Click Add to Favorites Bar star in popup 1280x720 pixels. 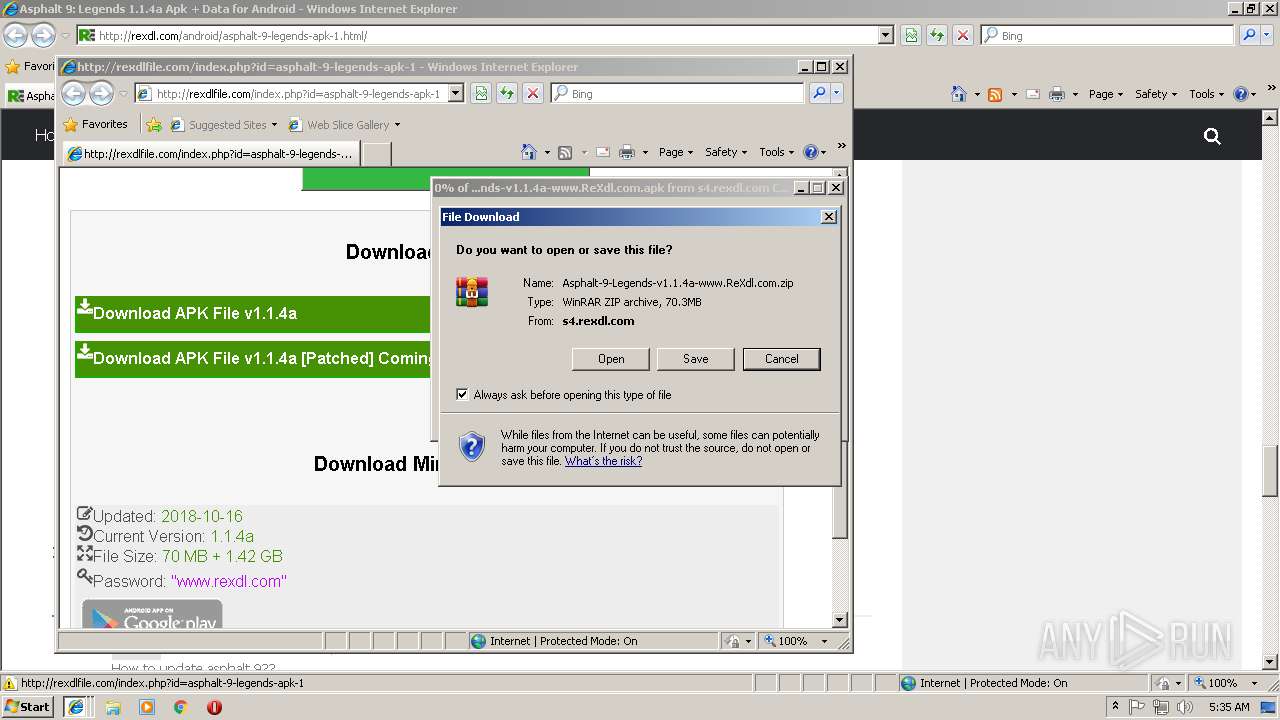point(154,125)
